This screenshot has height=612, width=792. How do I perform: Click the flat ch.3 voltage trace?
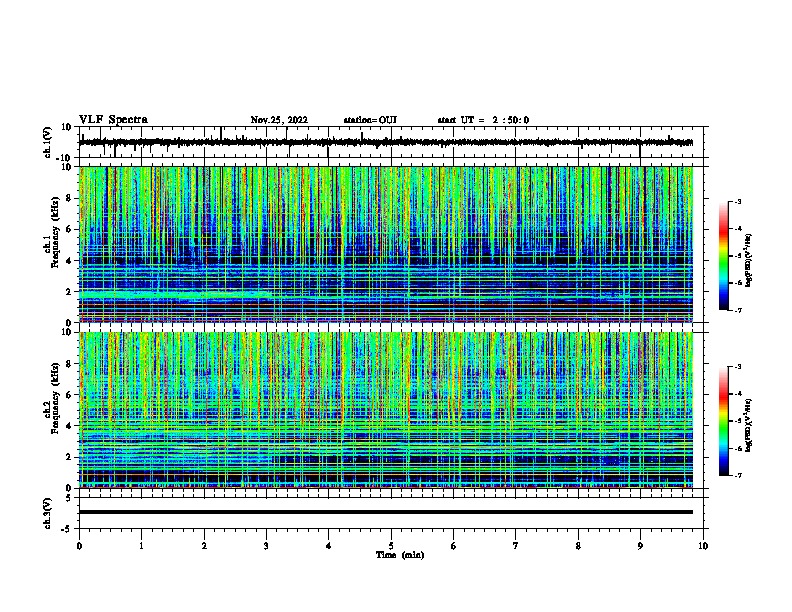pyautogui.click(x=386, y=512)
